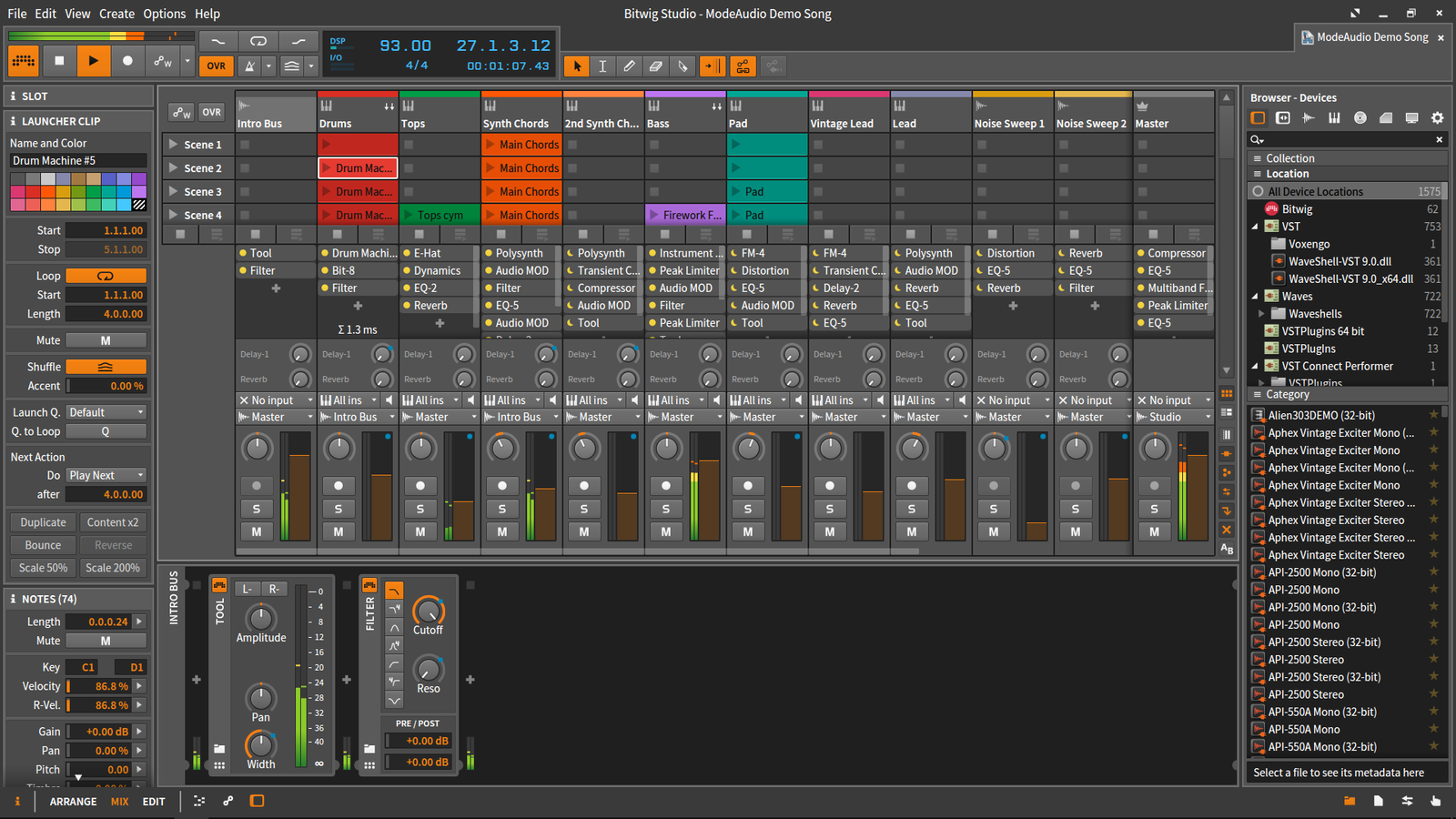Viewport: 1456px width, 819px height.
Task: Open the Play Next action dropdown
Action: click(x=106, y=475)
